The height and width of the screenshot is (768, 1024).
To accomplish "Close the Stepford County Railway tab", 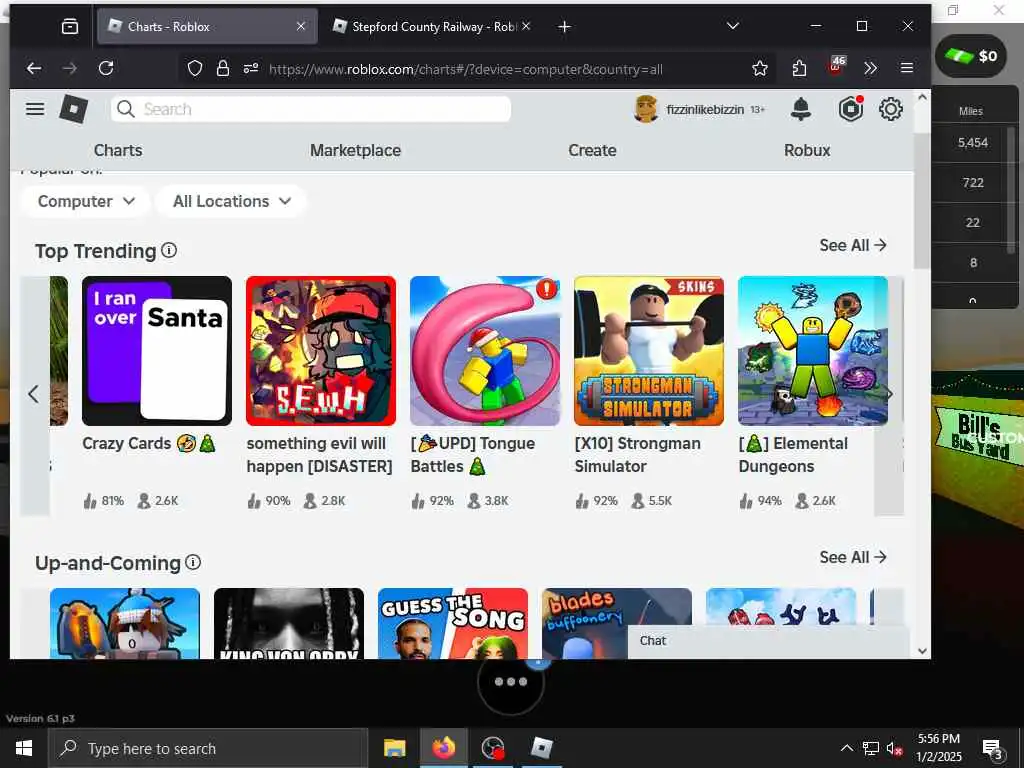I will 526,26.
